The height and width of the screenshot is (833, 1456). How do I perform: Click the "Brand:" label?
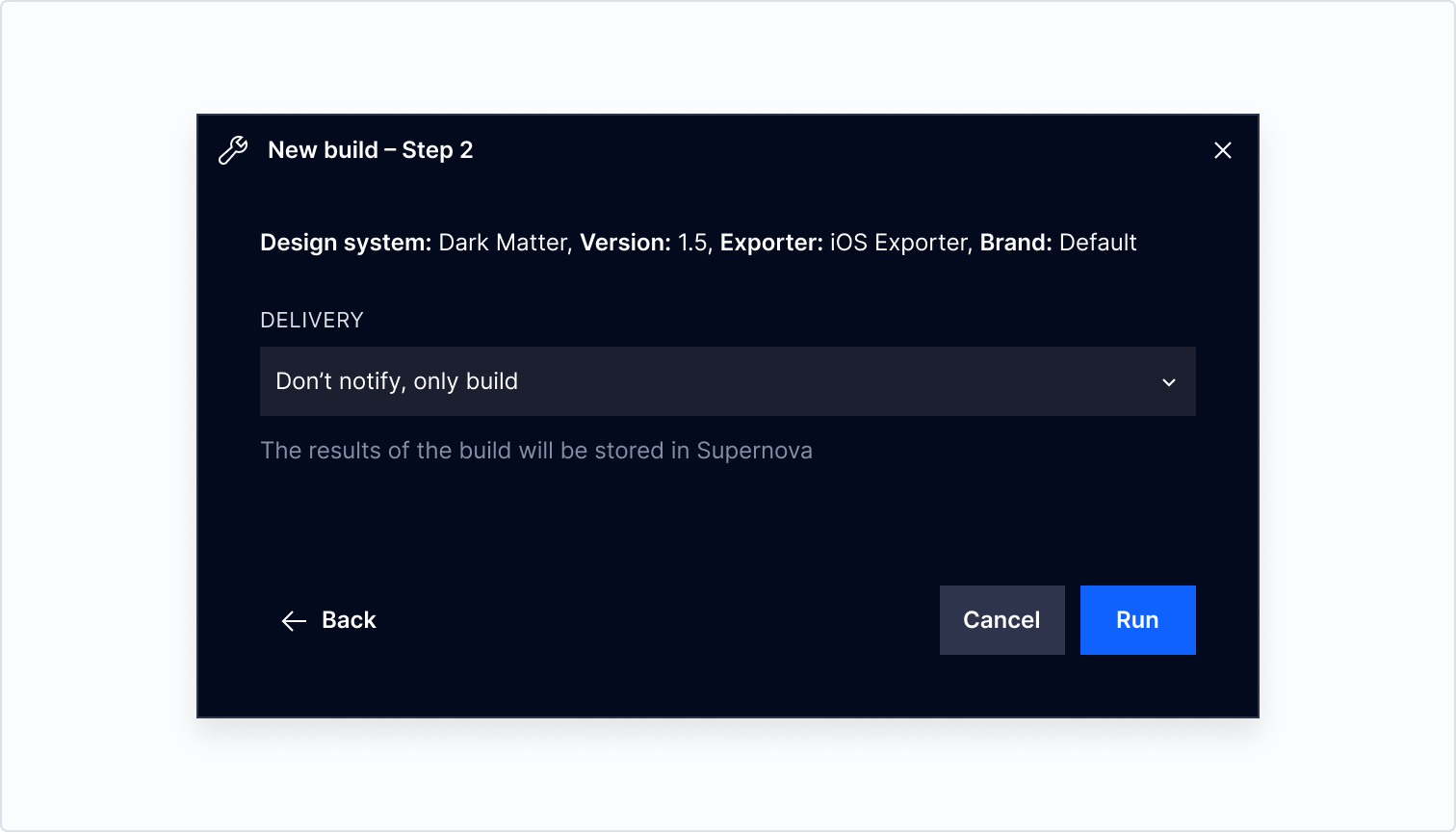[1016, 243]
